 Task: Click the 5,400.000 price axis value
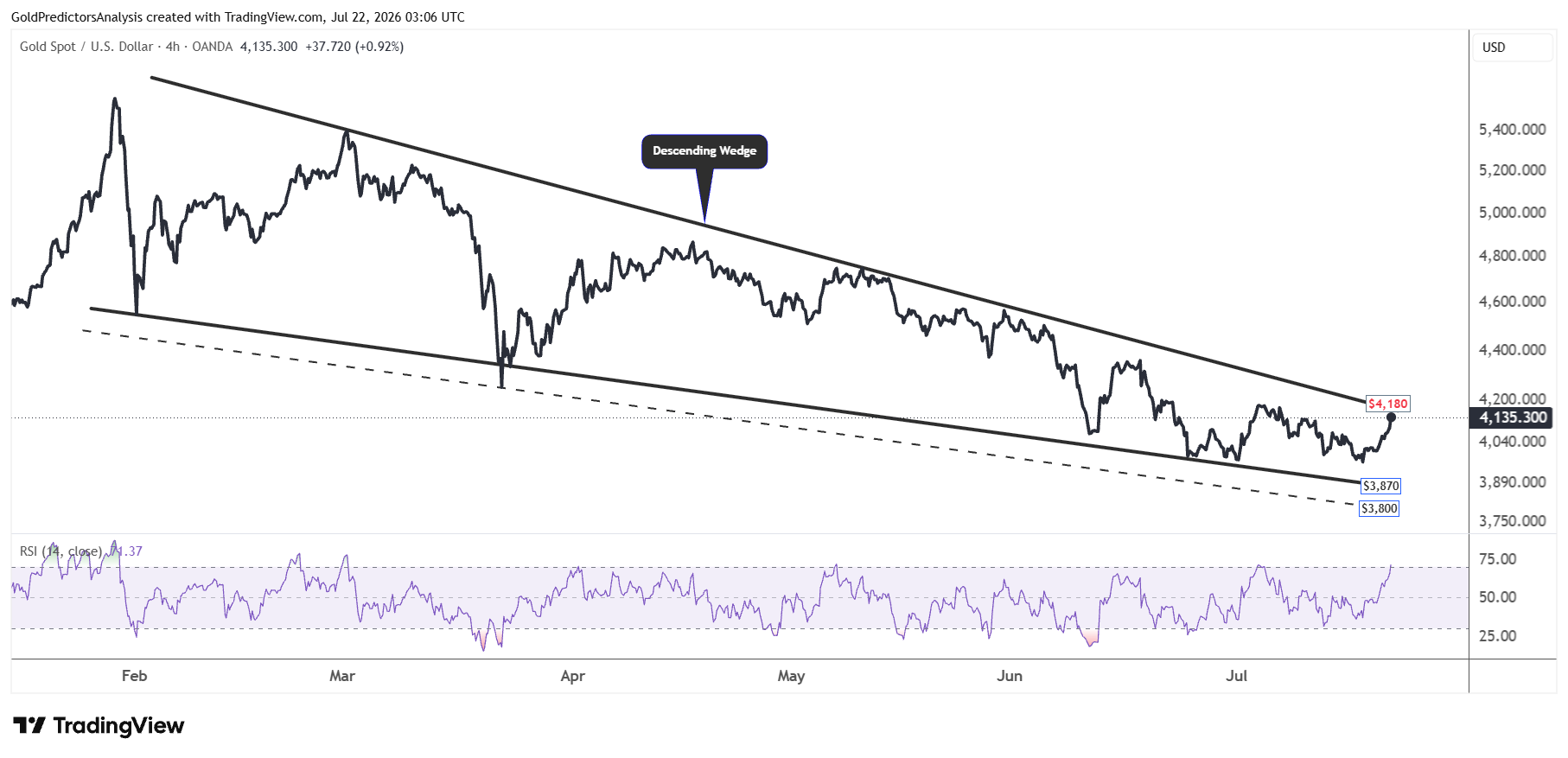tap(1513, 130)
